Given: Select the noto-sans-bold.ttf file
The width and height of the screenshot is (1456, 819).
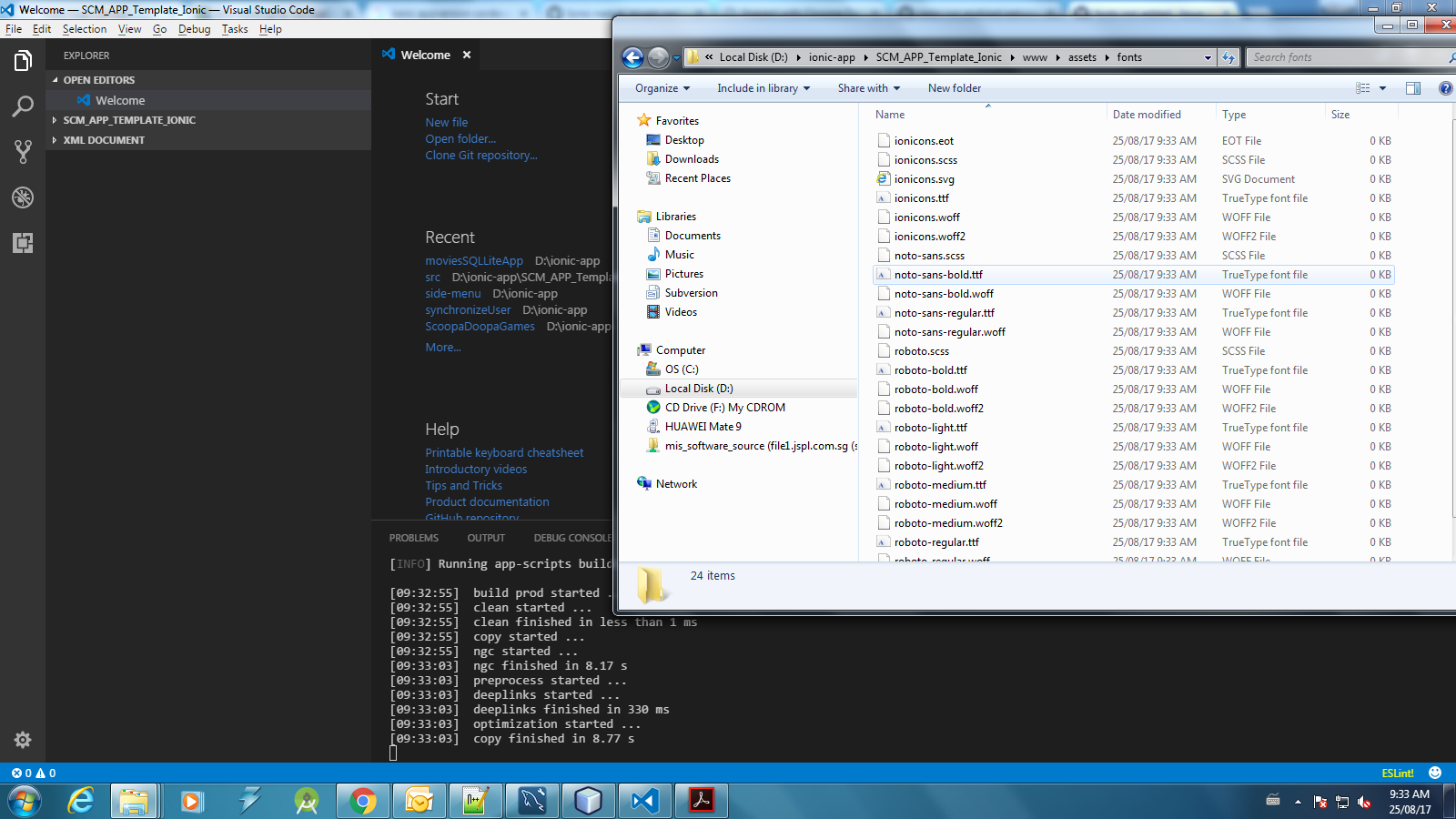Looking at the screenshot, I should tap(938, 275).
